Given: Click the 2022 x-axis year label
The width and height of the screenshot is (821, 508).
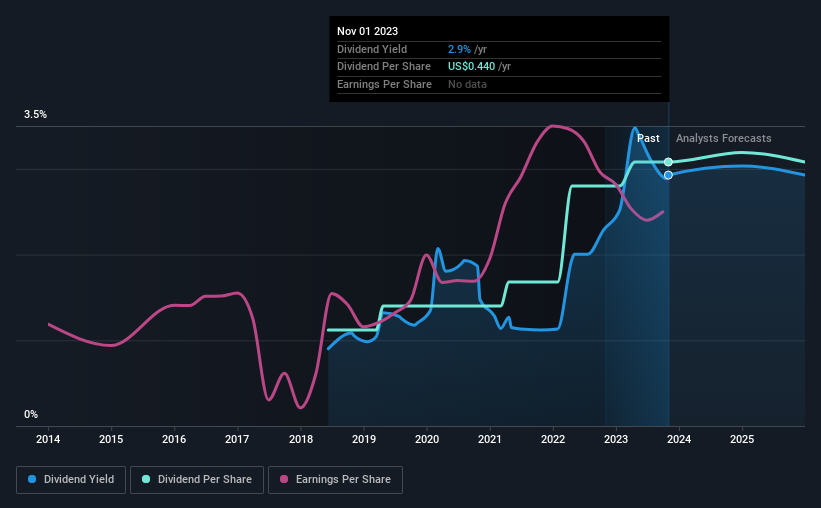Looking at the screenshot, I should [553, 439].
